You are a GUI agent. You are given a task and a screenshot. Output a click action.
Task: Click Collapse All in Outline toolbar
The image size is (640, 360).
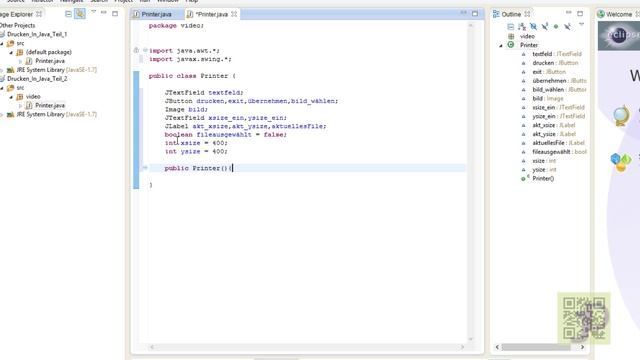(x=510, y=27)
